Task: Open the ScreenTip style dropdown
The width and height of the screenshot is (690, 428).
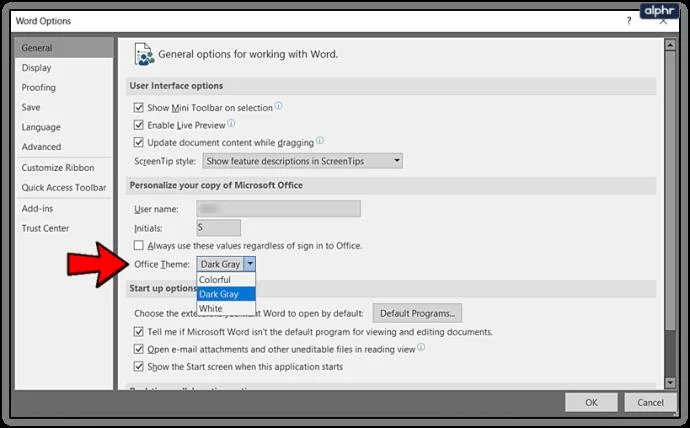Action: (x=303, y=161)
